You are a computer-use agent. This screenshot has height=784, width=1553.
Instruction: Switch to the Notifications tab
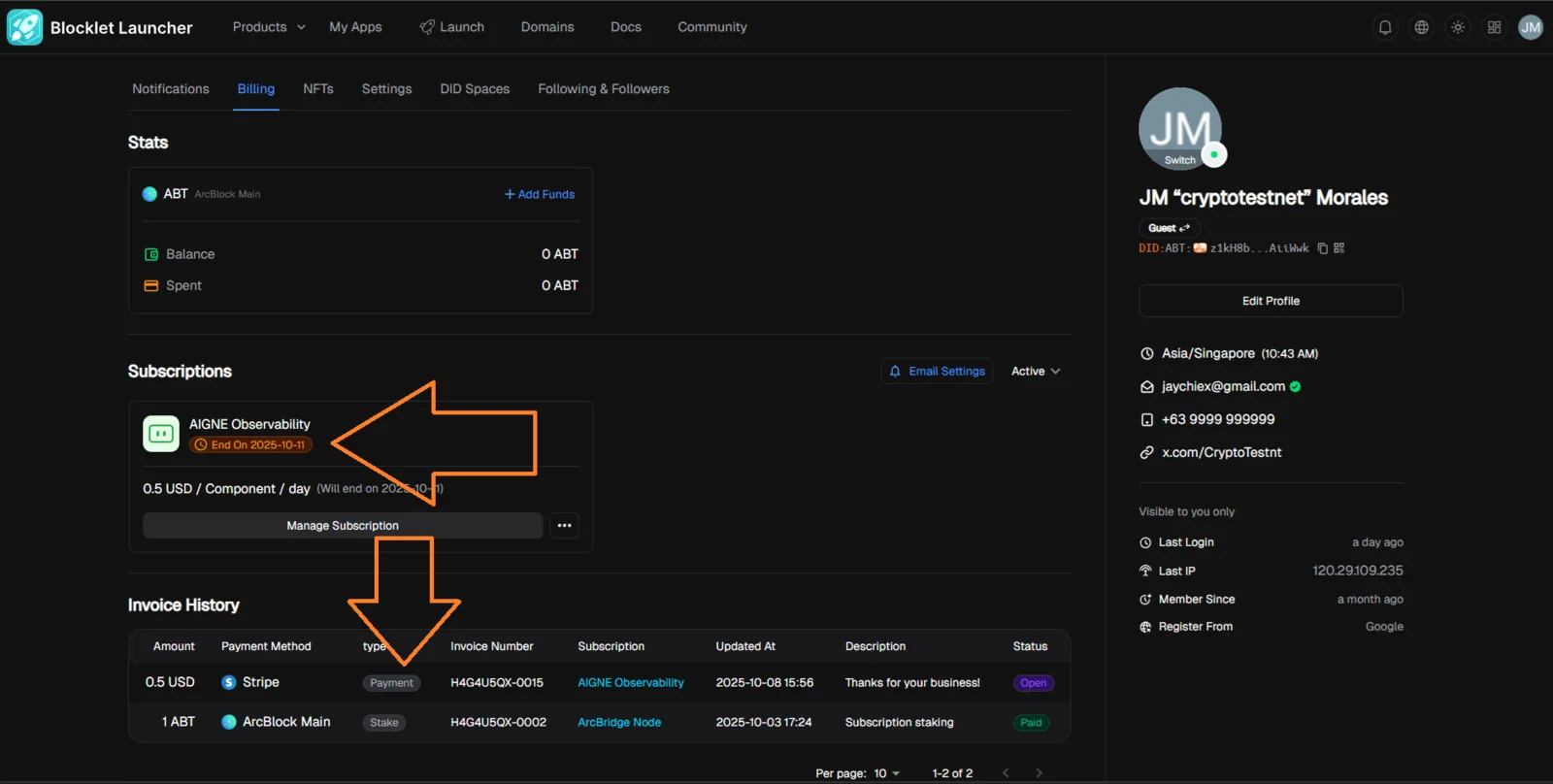pos(171,89)
